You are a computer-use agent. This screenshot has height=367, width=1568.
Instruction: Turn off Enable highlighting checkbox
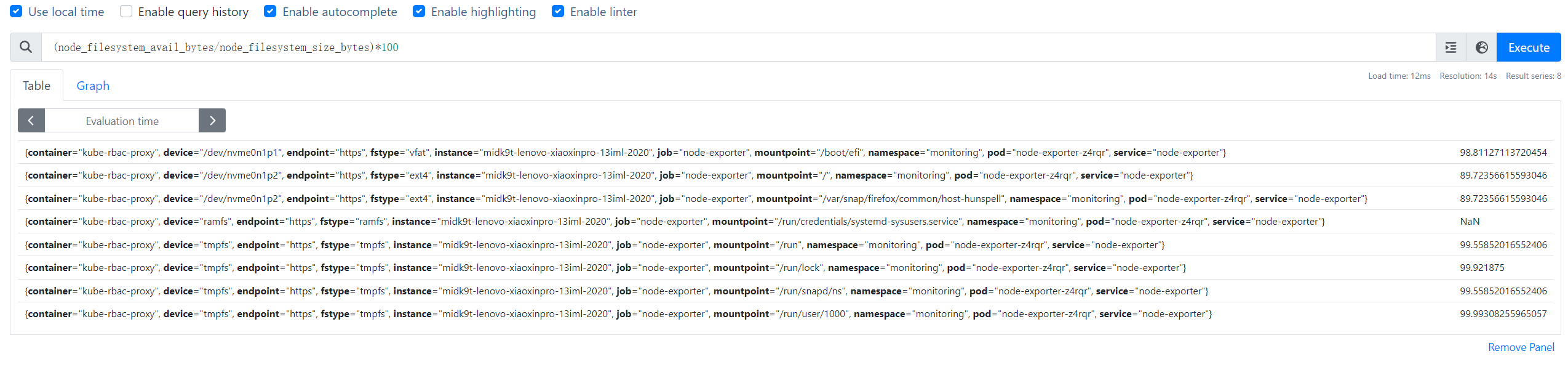(x=419, y=12)
